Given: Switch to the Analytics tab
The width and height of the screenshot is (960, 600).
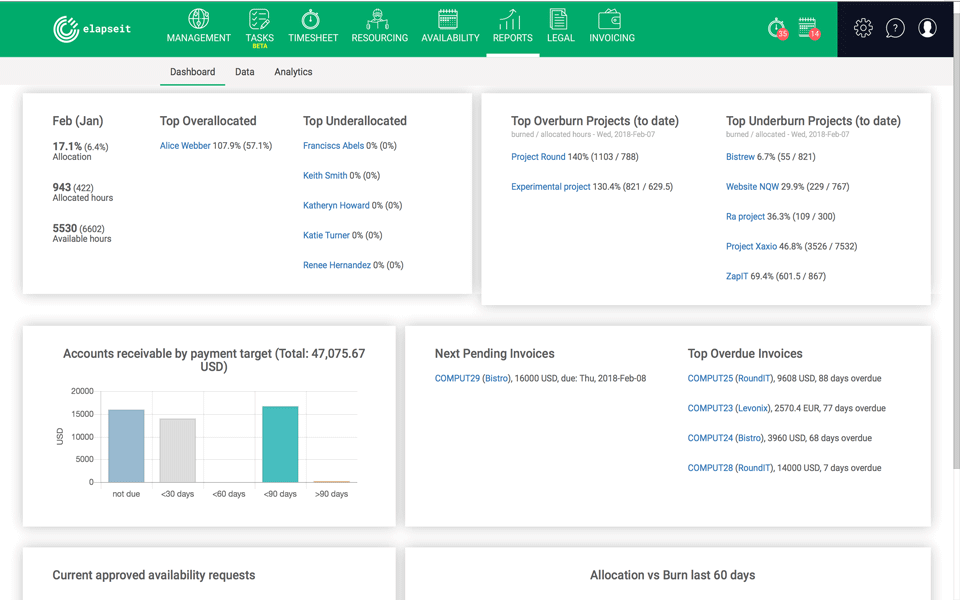Looking at the screenshot, I should 293,72.
